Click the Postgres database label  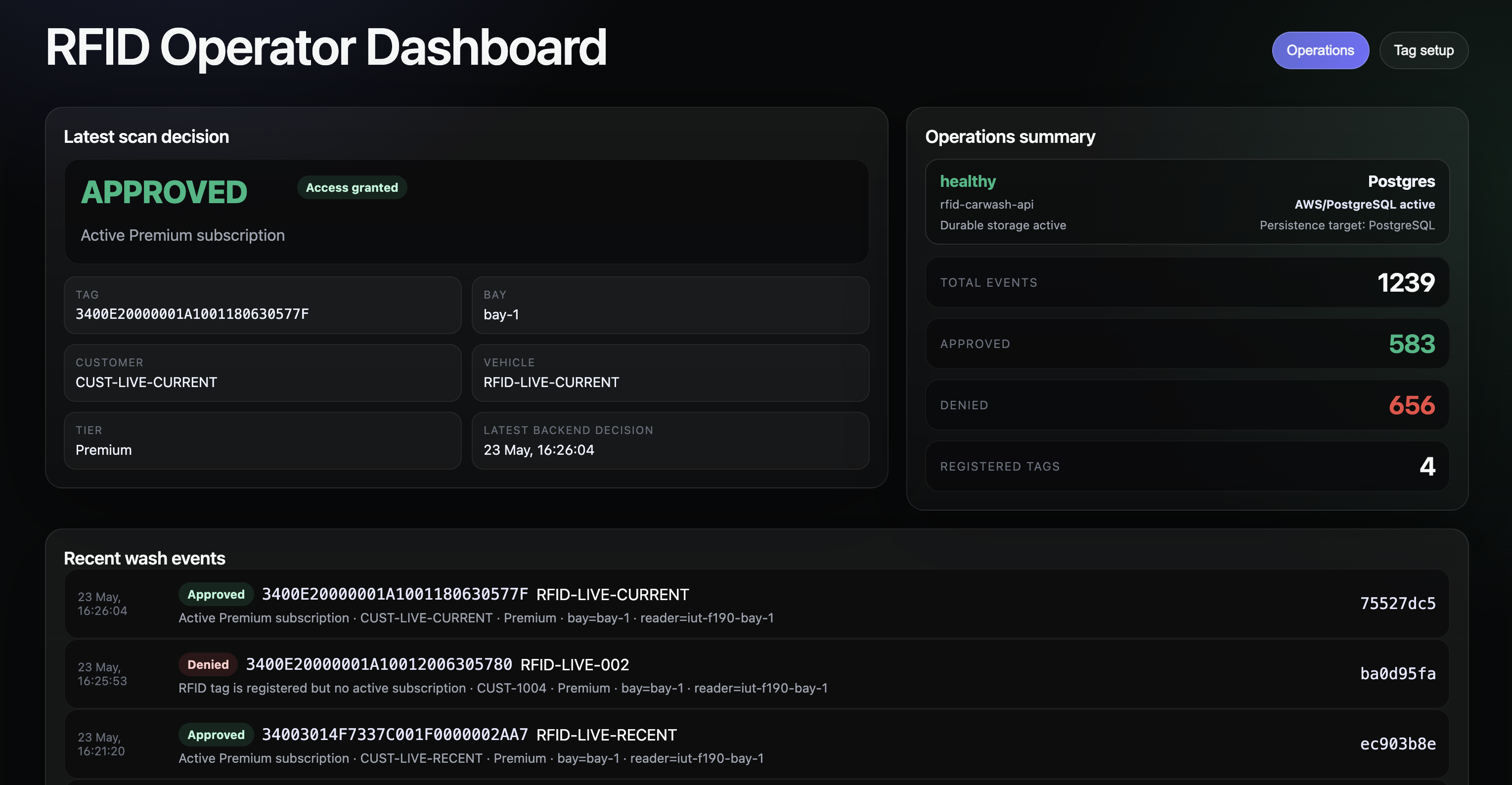(x=1401, y=181)
